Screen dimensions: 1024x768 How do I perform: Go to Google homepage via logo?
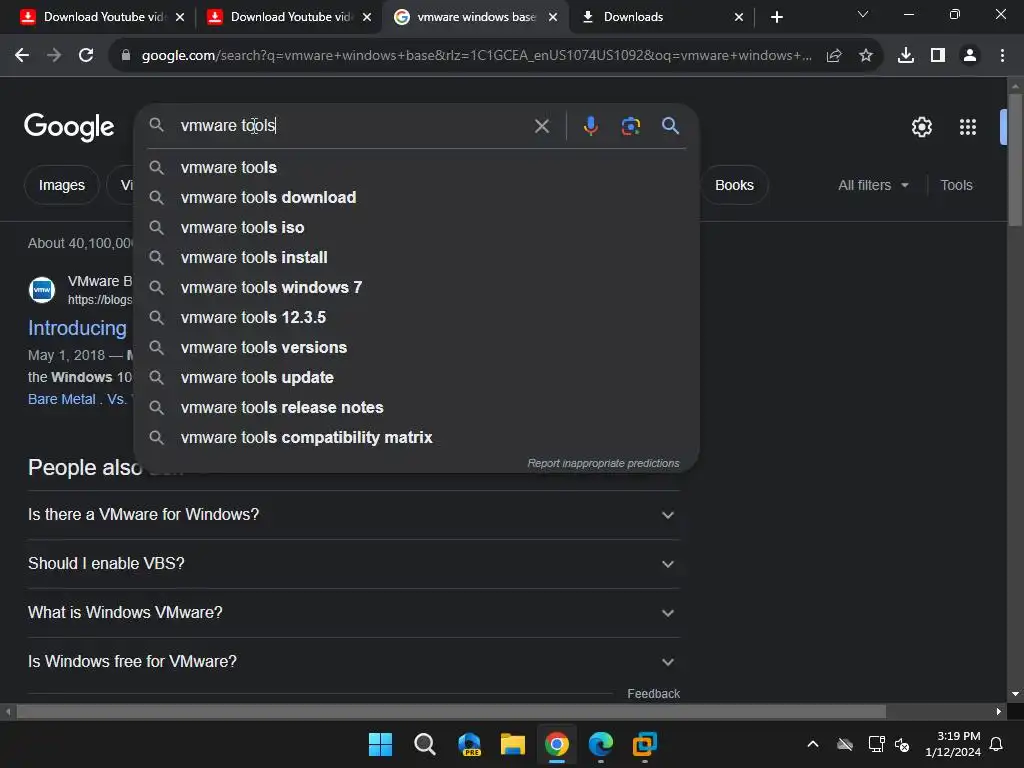coord(69,127)
